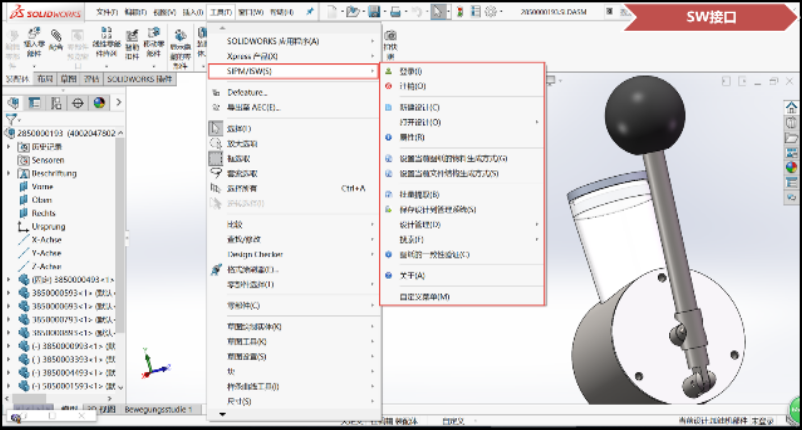Expand the 3850000593<1> component node
Image resolution: width=802 pixels, height=431 pixels.
[x=9, y=293]
